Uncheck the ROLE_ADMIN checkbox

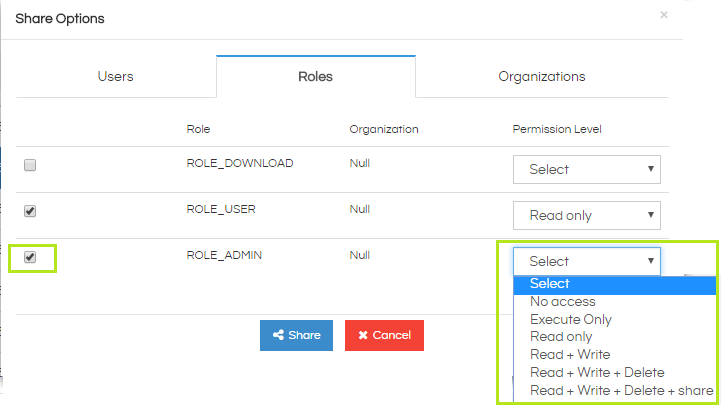pyautogui.click(x=30, y=257)
